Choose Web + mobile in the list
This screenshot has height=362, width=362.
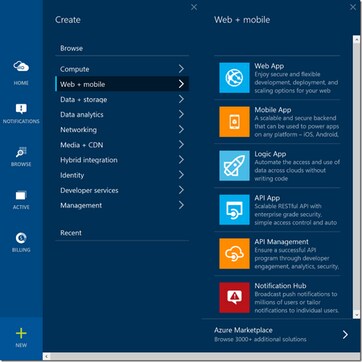click(122, 84)
